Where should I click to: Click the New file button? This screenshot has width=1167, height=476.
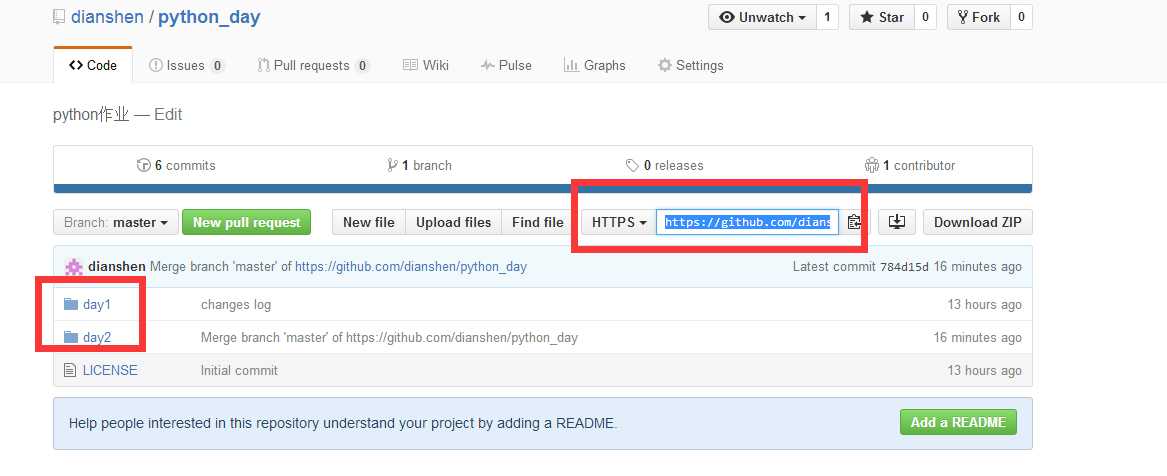(x=368, y=222)
